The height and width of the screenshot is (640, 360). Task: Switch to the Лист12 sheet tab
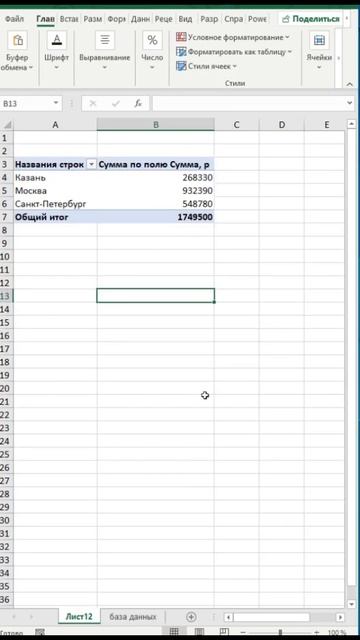tap(79, 617)
